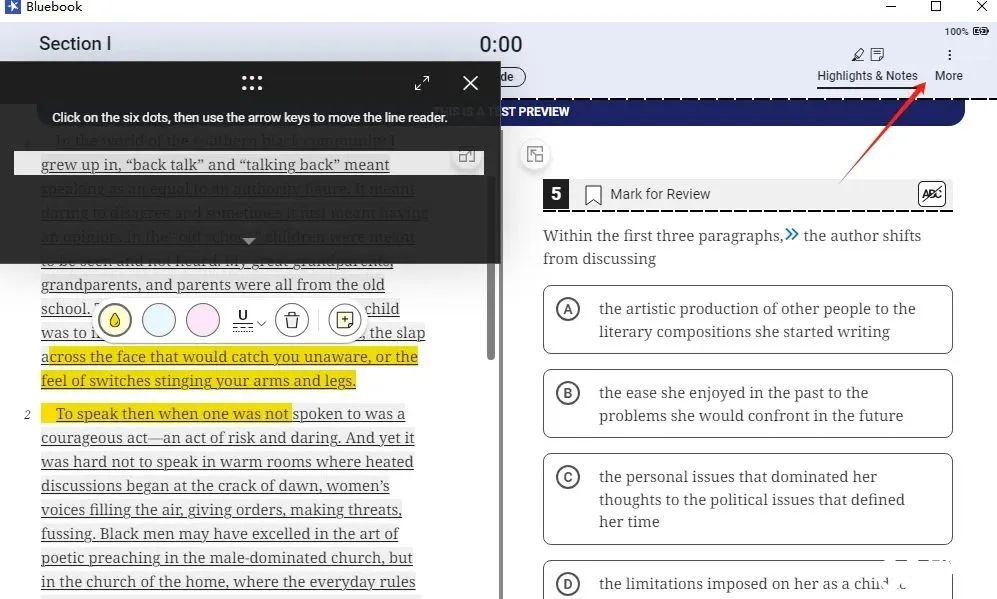
Task: Select answer choice A
Action: pos(748,320)
